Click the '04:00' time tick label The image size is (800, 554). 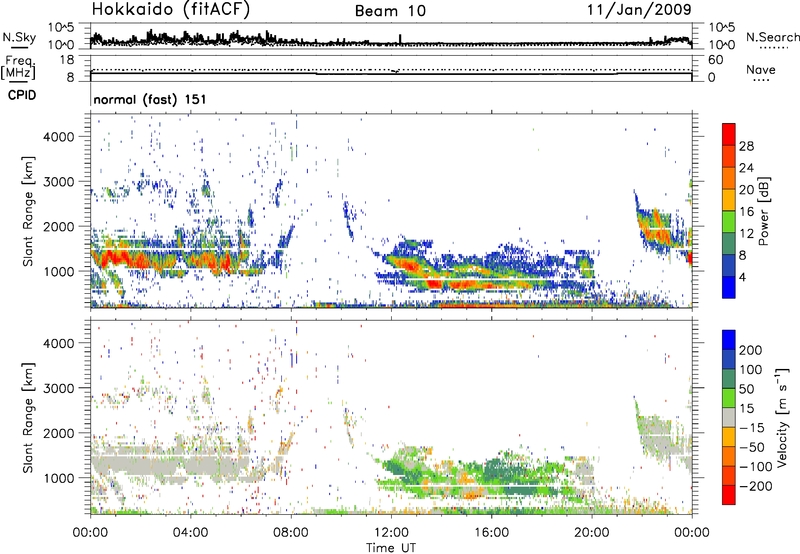point(191,533)
